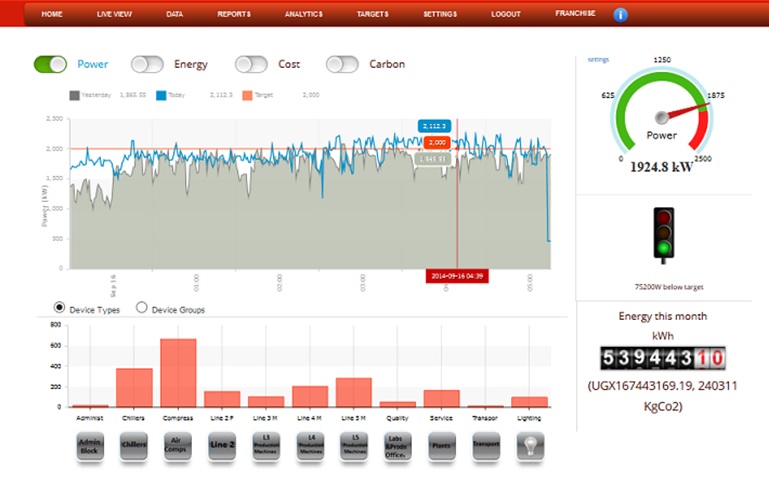Turn off the Power toggle

click(50, 64)
